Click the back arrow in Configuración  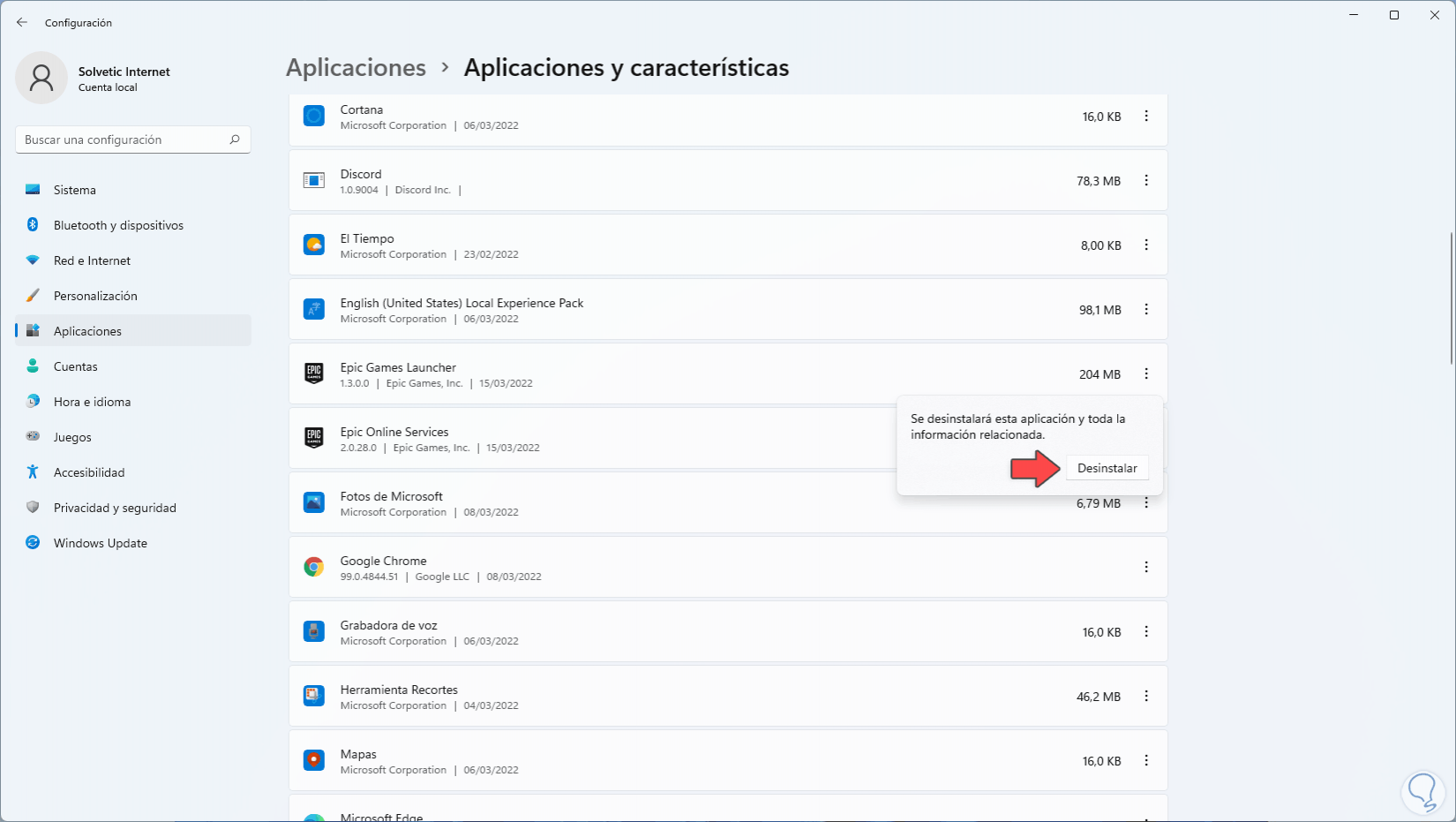coord(22,22)
